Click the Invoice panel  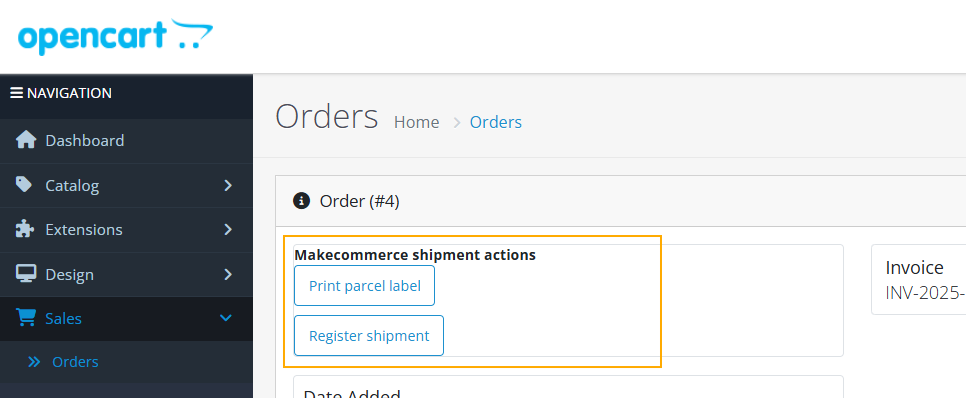(919, 280)
